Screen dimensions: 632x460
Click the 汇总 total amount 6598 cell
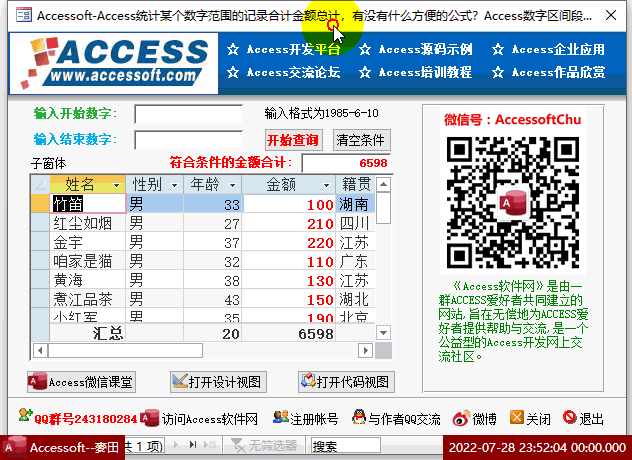click(289, 333)
